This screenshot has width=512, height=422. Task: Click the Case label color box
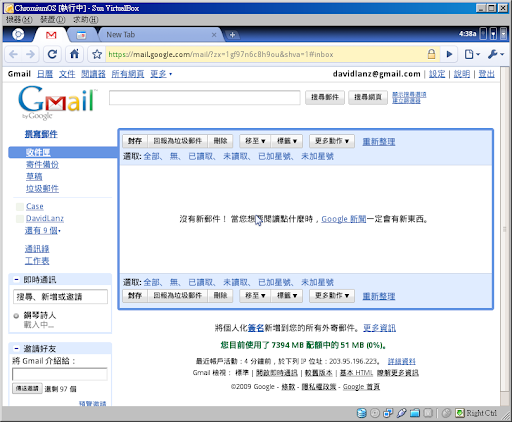(x=20, y=207)
